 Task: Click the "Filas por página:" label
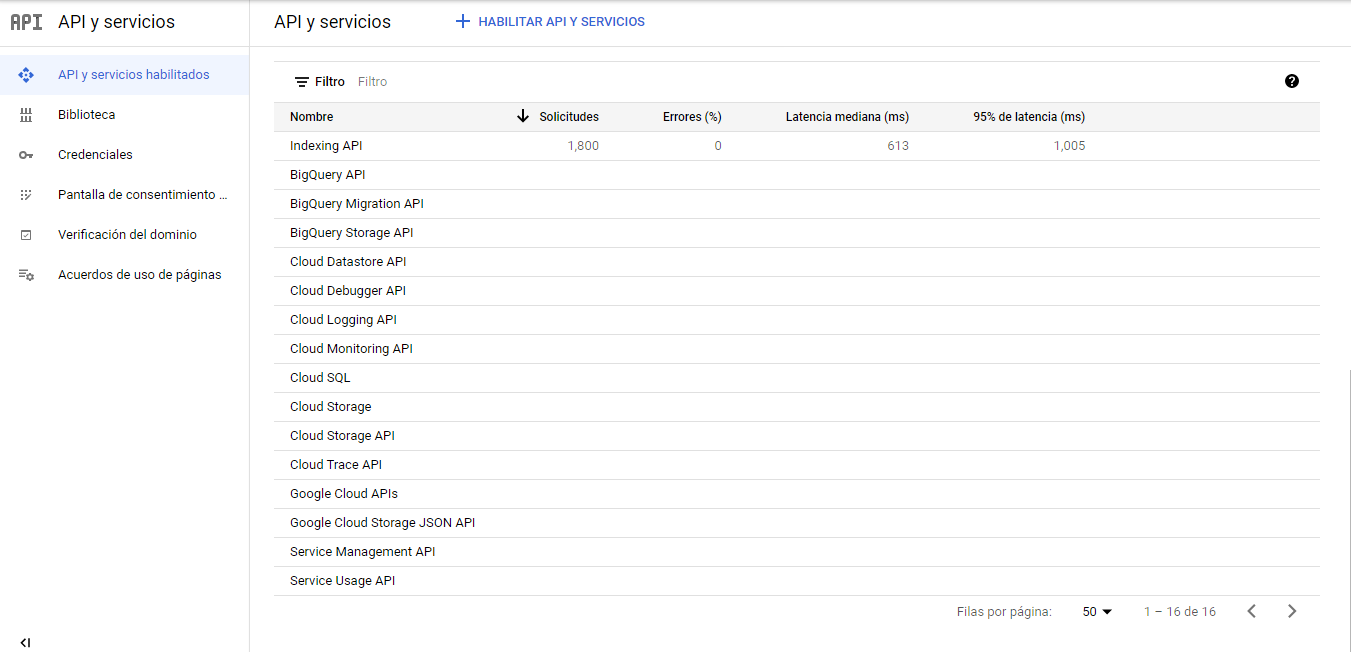pos(1004,612)
